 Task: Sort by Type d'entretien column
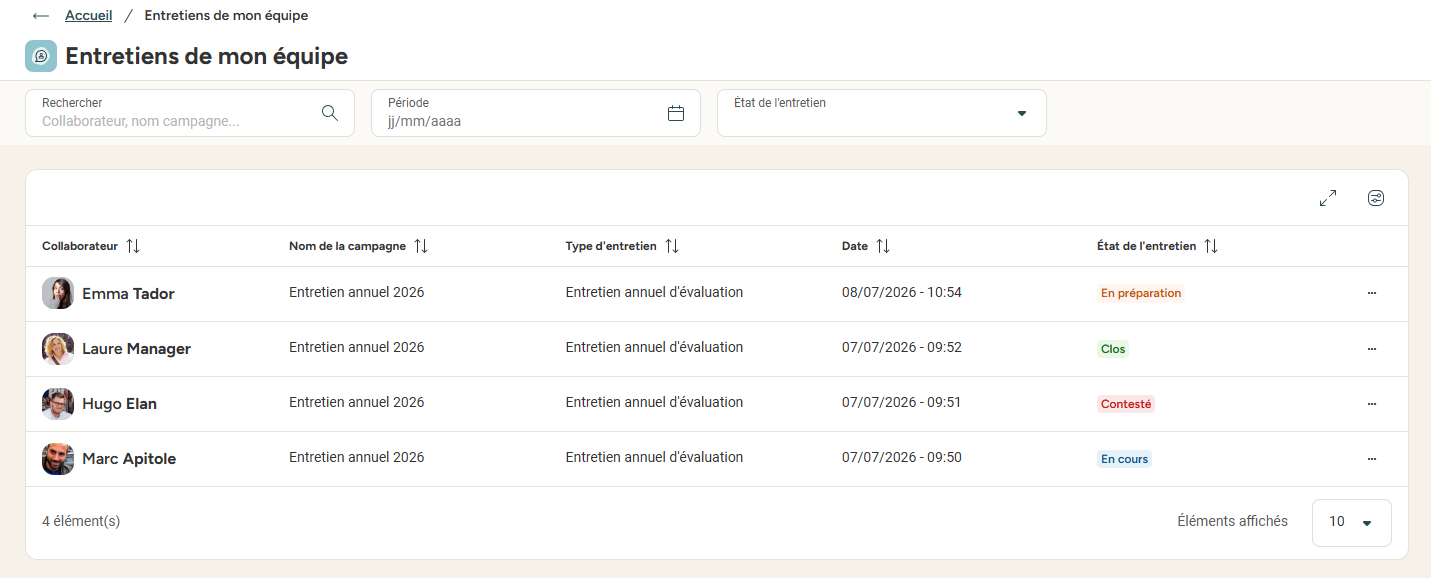click(x=672, y=246)
